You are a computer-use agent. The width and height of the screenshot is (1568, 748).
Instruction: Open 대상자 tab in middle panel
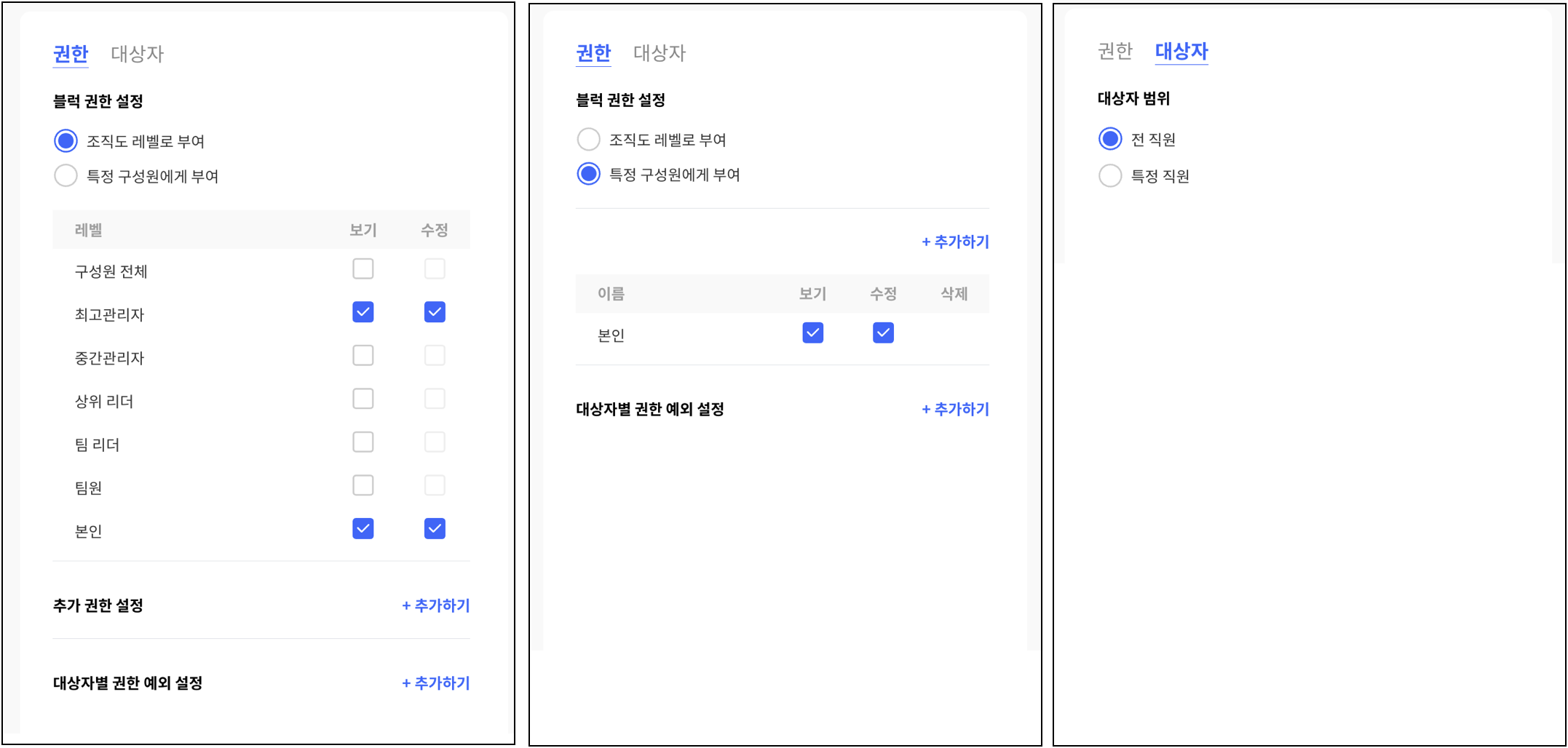tap(660, 53)
